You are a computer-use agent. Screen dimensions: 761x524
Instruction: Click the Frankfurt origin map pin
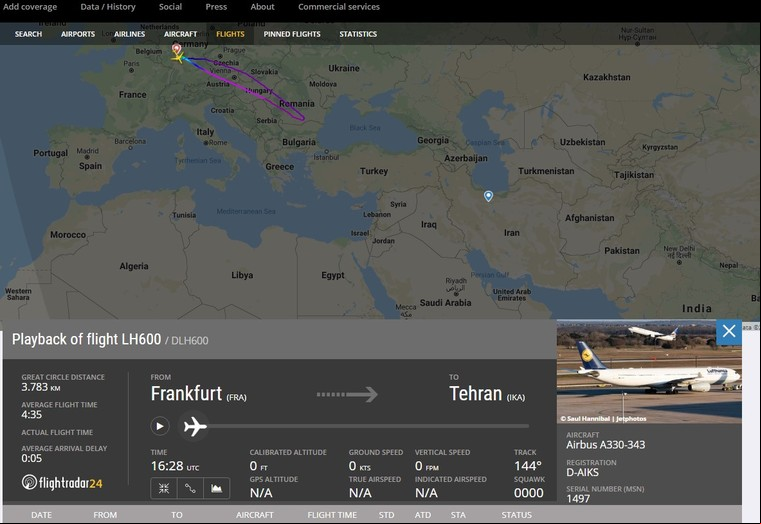[x=177, y=49]
